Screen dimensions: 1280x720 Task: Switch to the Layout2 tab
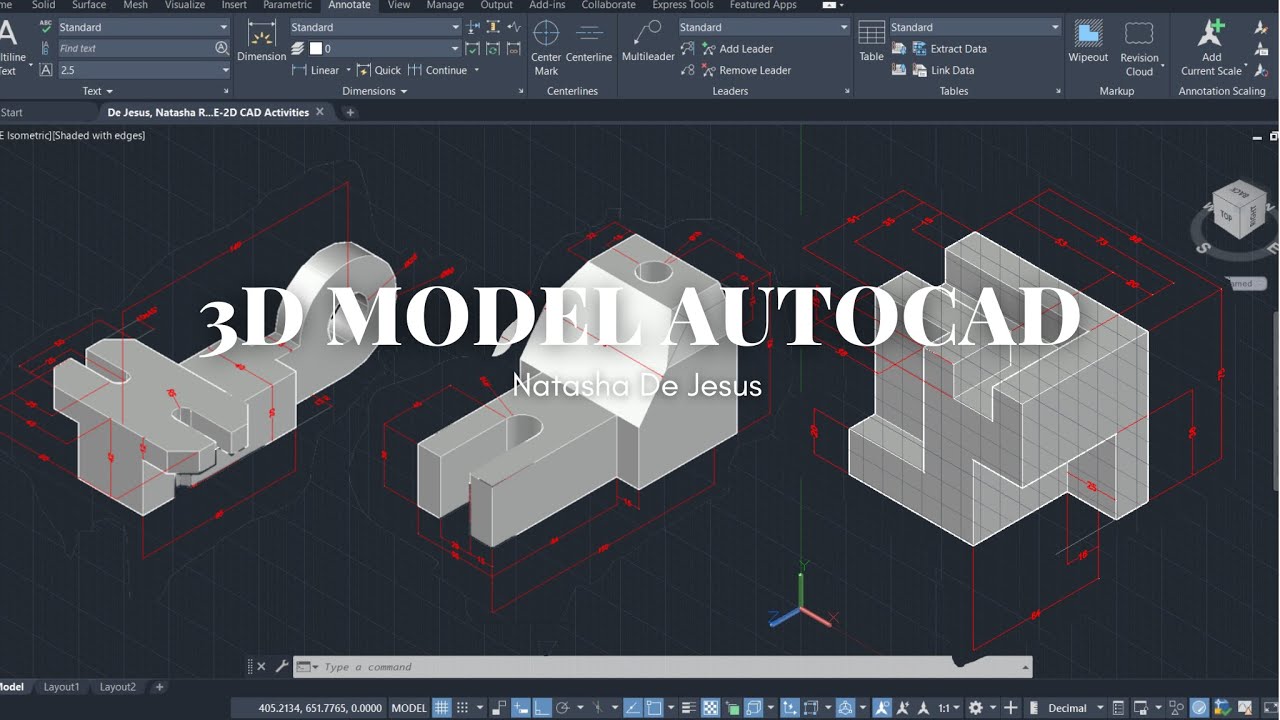coord(117,687)
